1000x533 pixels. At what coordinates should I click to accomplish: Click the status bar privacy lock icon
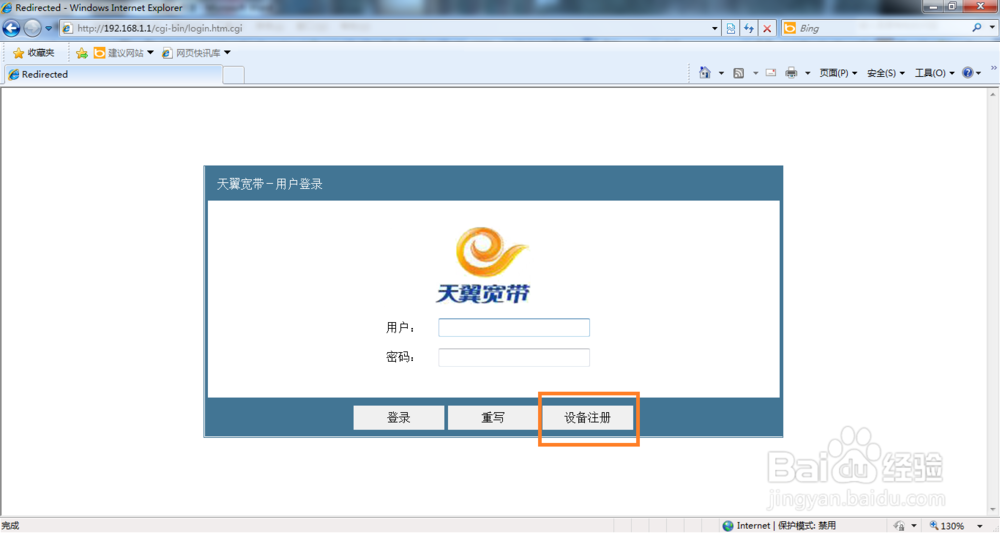coord(899,526)
